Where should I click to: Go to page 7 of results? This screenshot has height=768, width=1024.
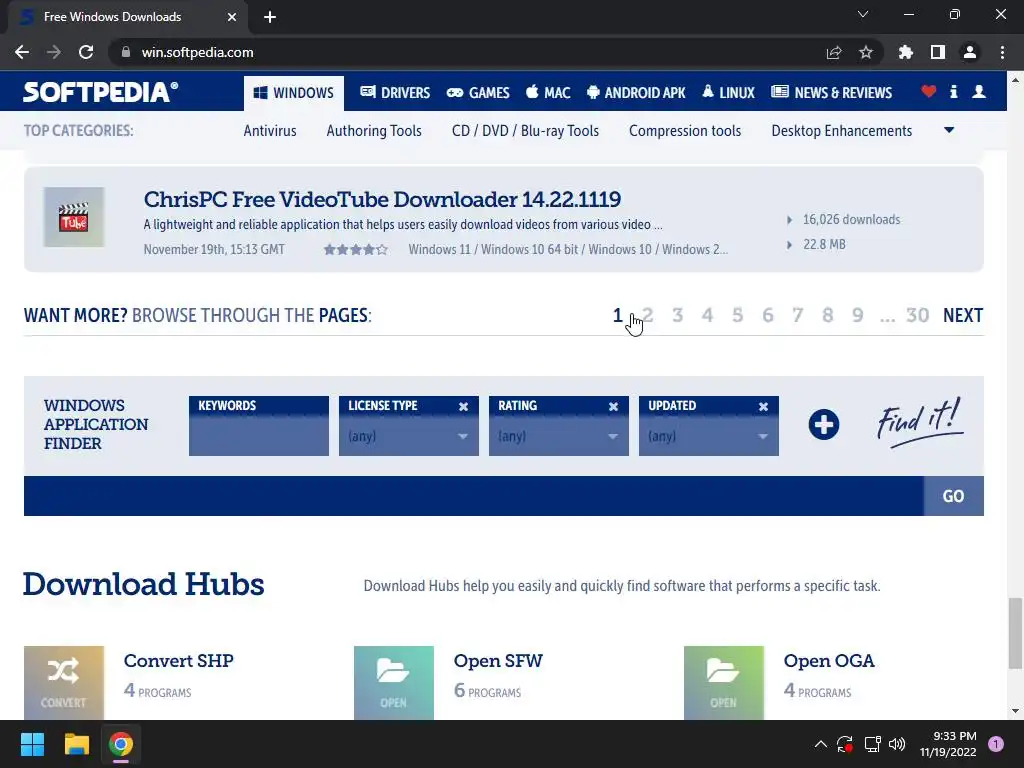click(x=797, y=315)
